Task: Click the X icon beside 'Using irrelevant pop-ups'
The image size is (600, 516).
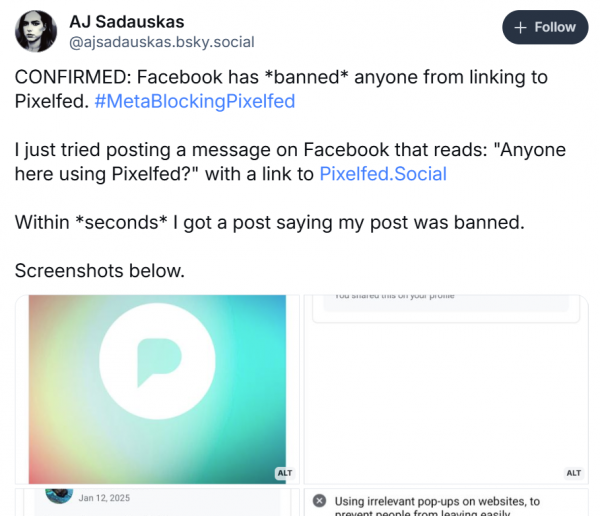Action: pos(319,502)
